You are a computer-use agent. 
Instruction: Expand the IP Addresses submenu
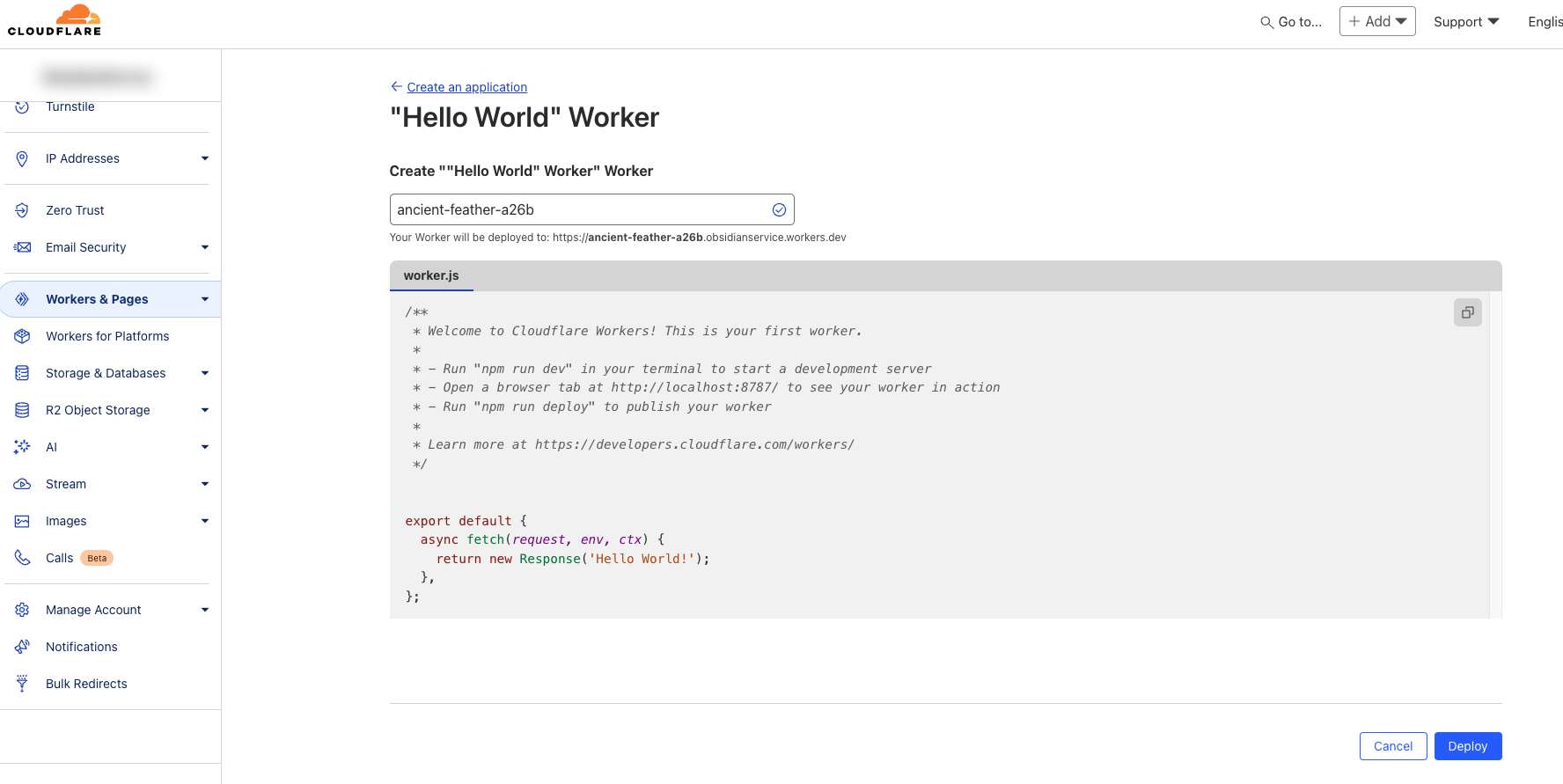click(205, 158)
